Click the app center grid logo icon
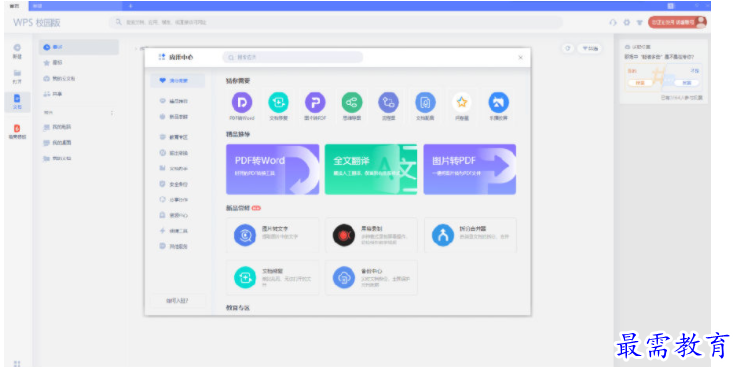 (162, 57)
